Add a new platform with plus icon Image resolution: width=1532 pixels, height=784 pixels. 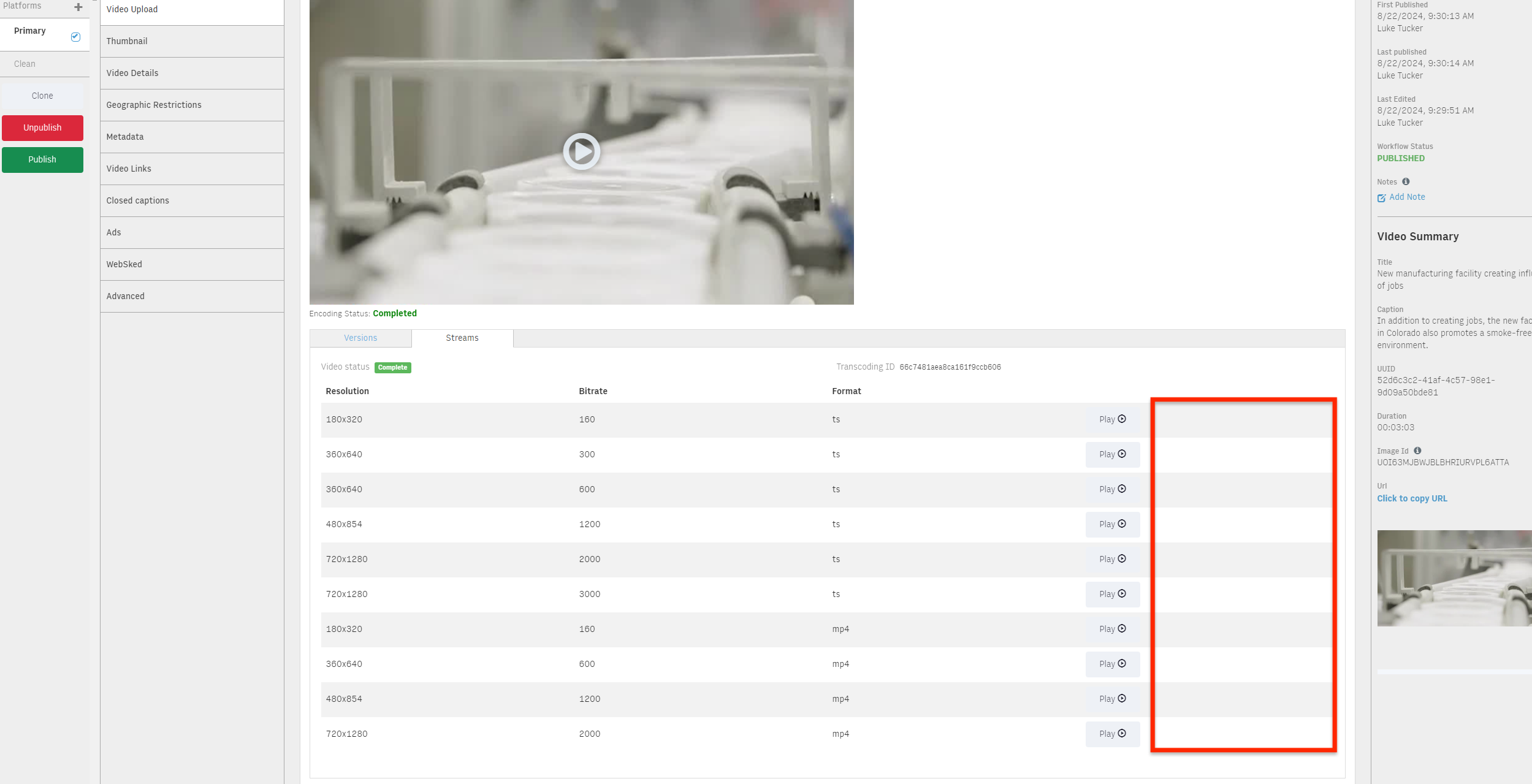coord(78,7)
